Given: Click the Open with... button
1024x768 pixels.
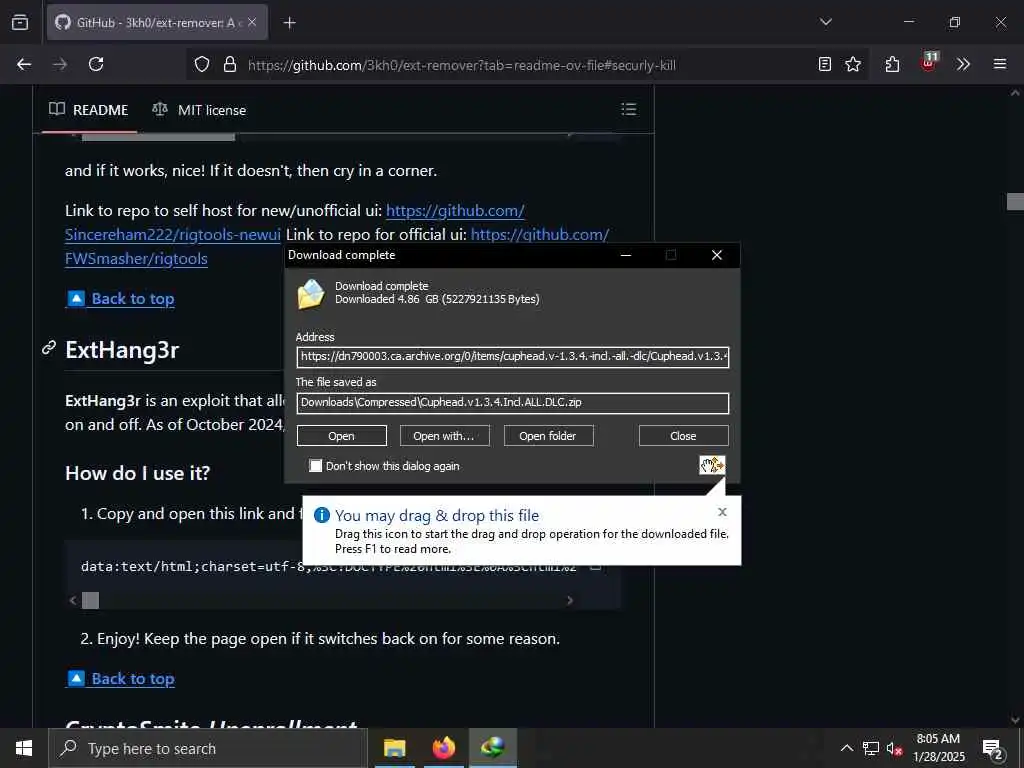Looking at the screenshot, I should pyautogui.click(x=444, y=436).
